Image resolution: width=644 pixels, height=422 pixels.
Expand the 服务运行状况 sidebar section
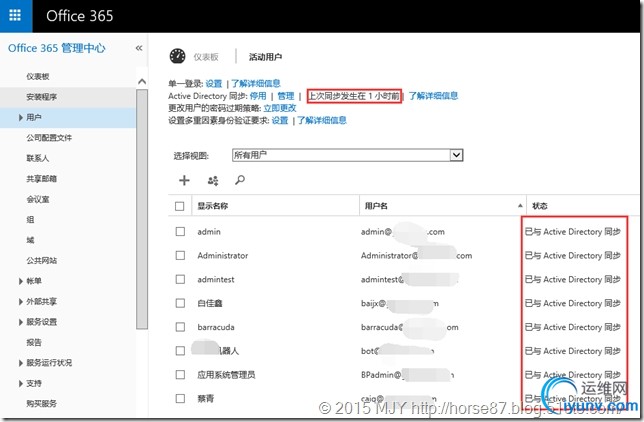[x=21, y=363]
